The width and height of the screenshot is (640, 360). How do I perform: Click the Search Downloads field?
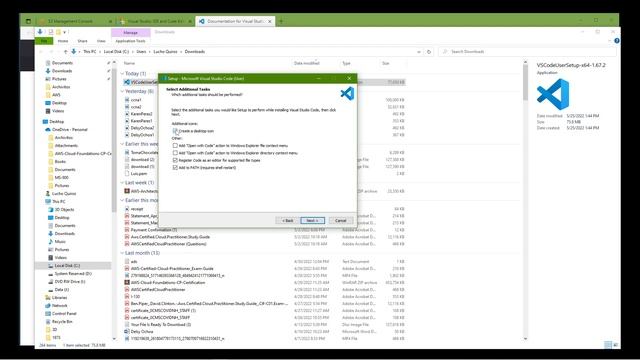click(x=527, y=52)
